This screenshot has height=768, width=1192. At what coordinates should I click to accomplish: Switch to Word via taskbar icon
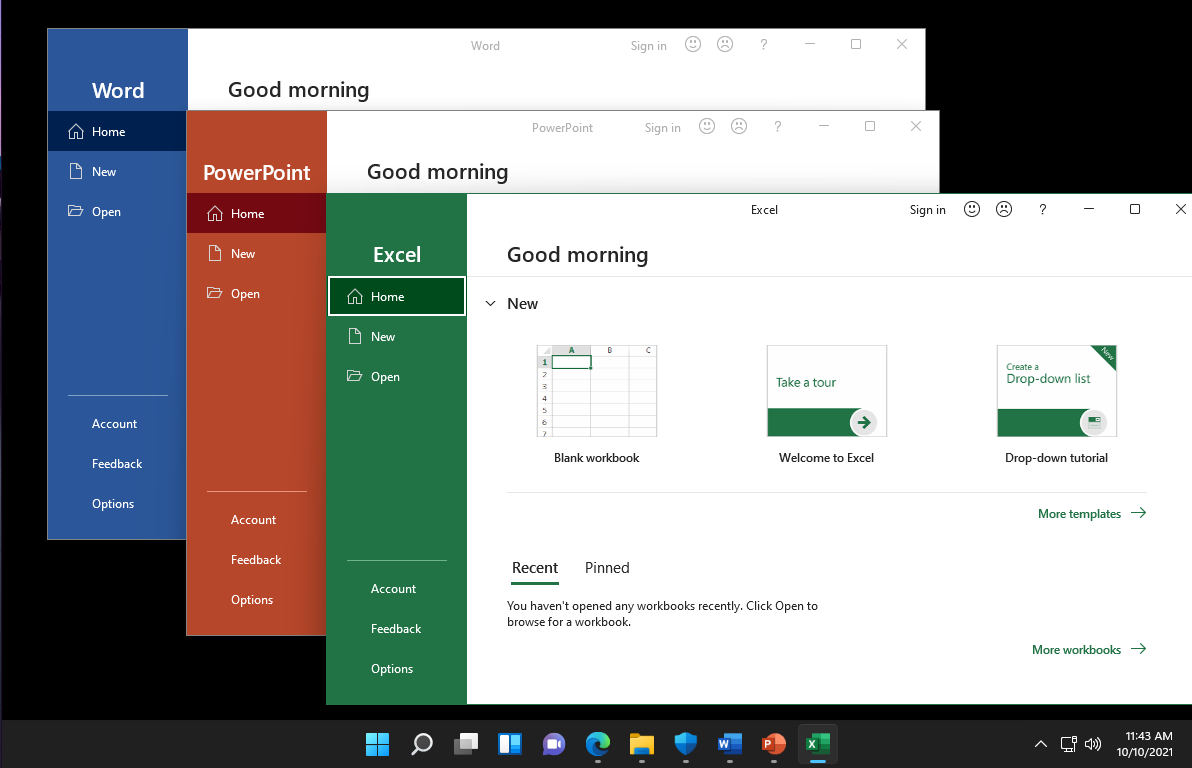(x=730, y=744)
